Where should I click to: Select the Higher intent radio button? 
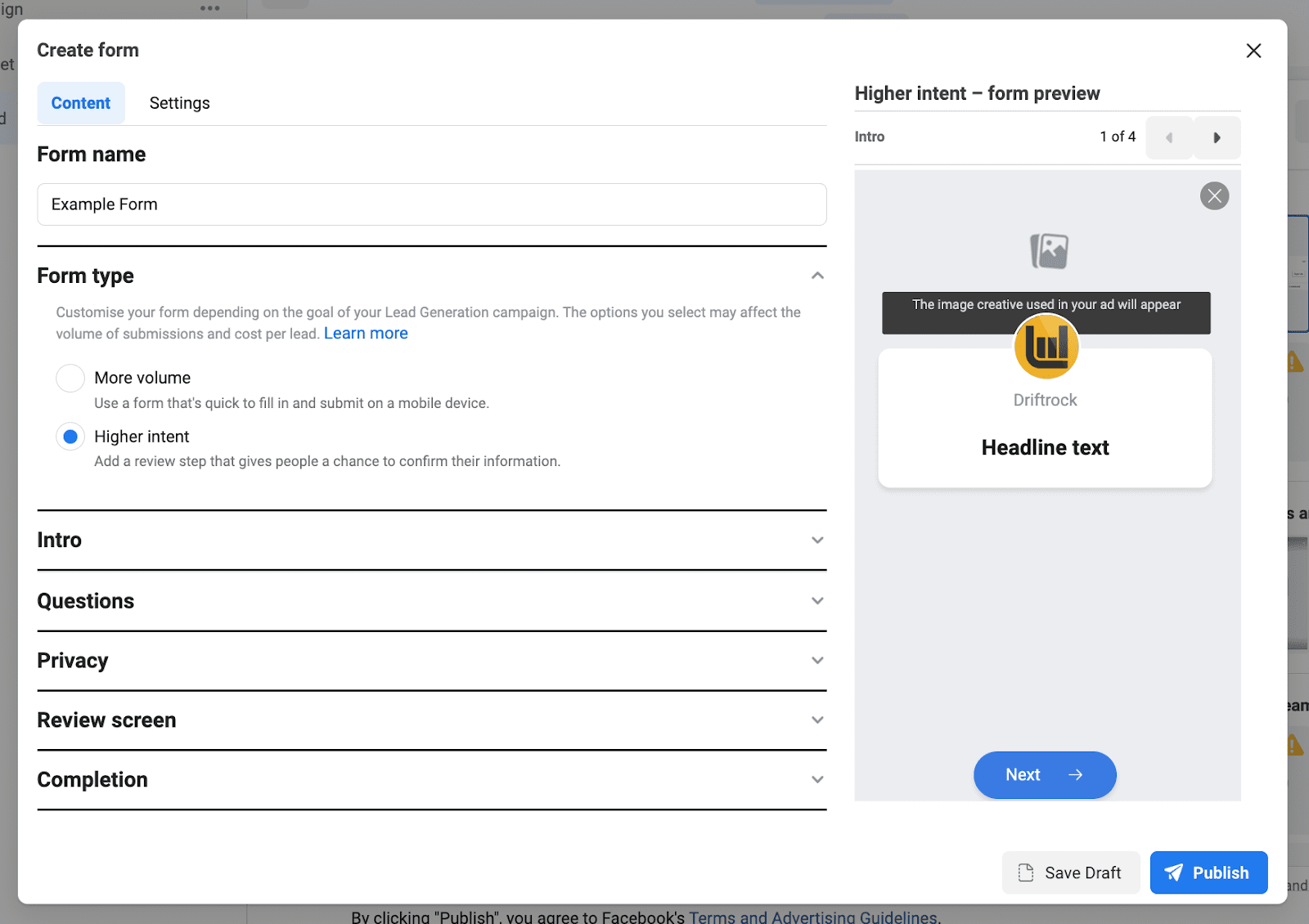click(70, 437)
